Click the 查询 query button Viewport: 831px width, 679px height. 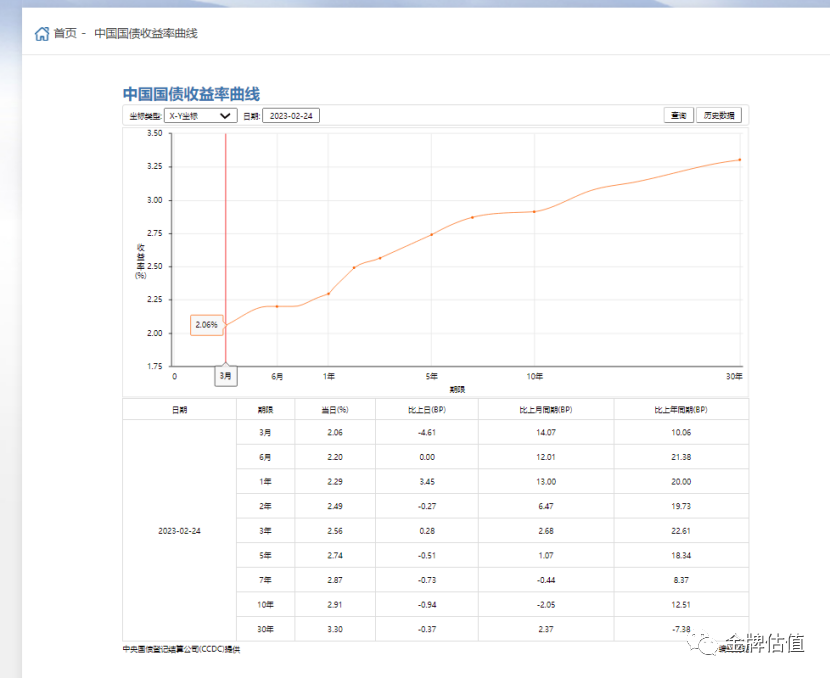pos(678,115)
